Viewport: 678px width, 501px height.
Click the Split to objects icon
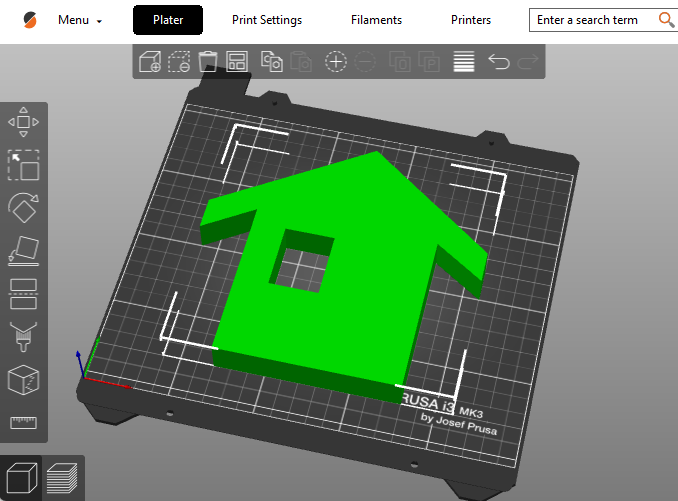pos(400,62)
